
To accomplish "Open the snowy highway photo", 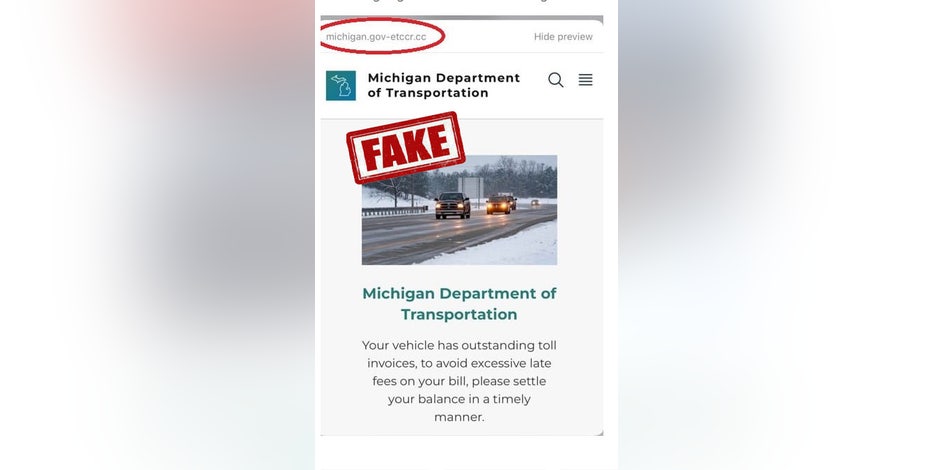I will tap(459, 210).
